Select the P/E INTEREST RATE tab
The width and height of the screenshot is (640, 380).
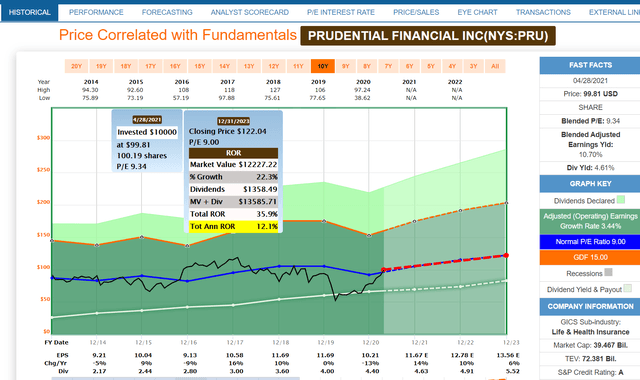[x=340, y=12]
